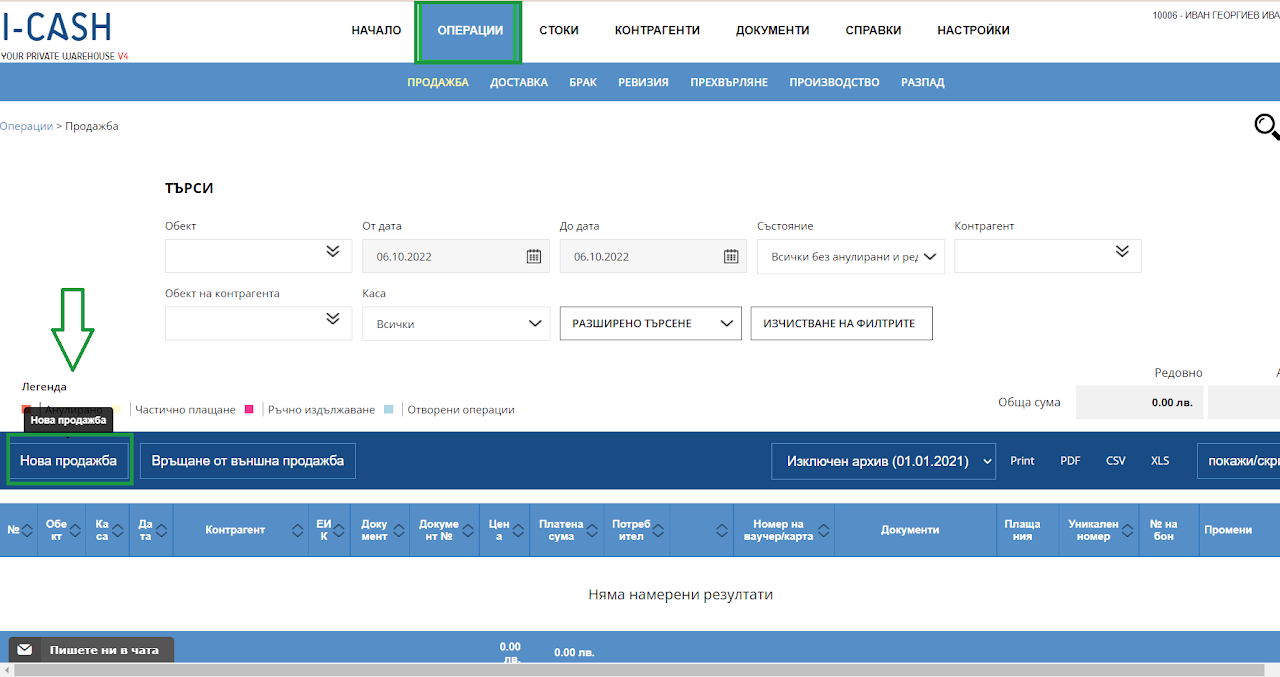Expand the Контрагент filter dropdown
1280x677 pixels.
click(1048, 256)
